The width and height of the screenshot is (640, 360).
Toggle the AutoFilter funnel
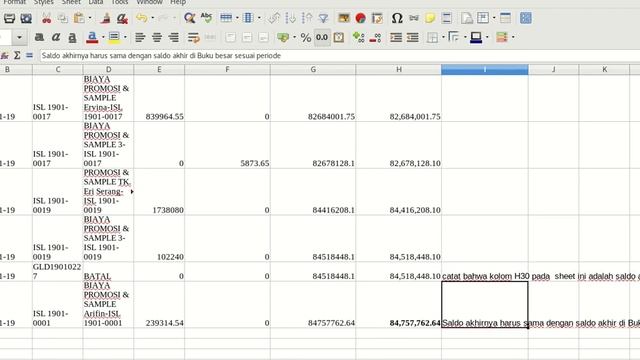coord(323,18)
